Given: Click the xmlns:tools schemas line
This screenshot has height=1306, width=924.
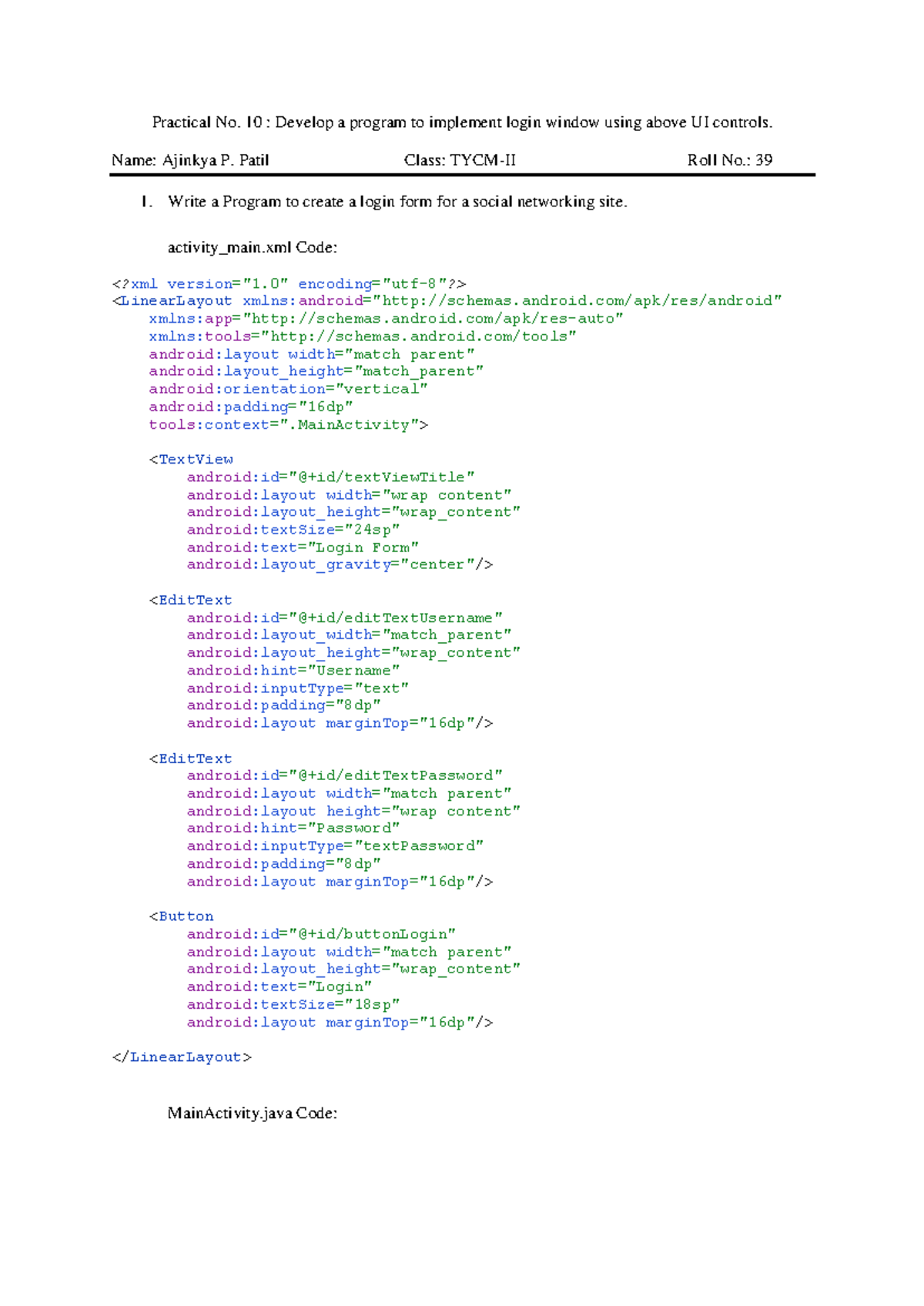Looking at the screenshot, I should (x=363, y=337).
